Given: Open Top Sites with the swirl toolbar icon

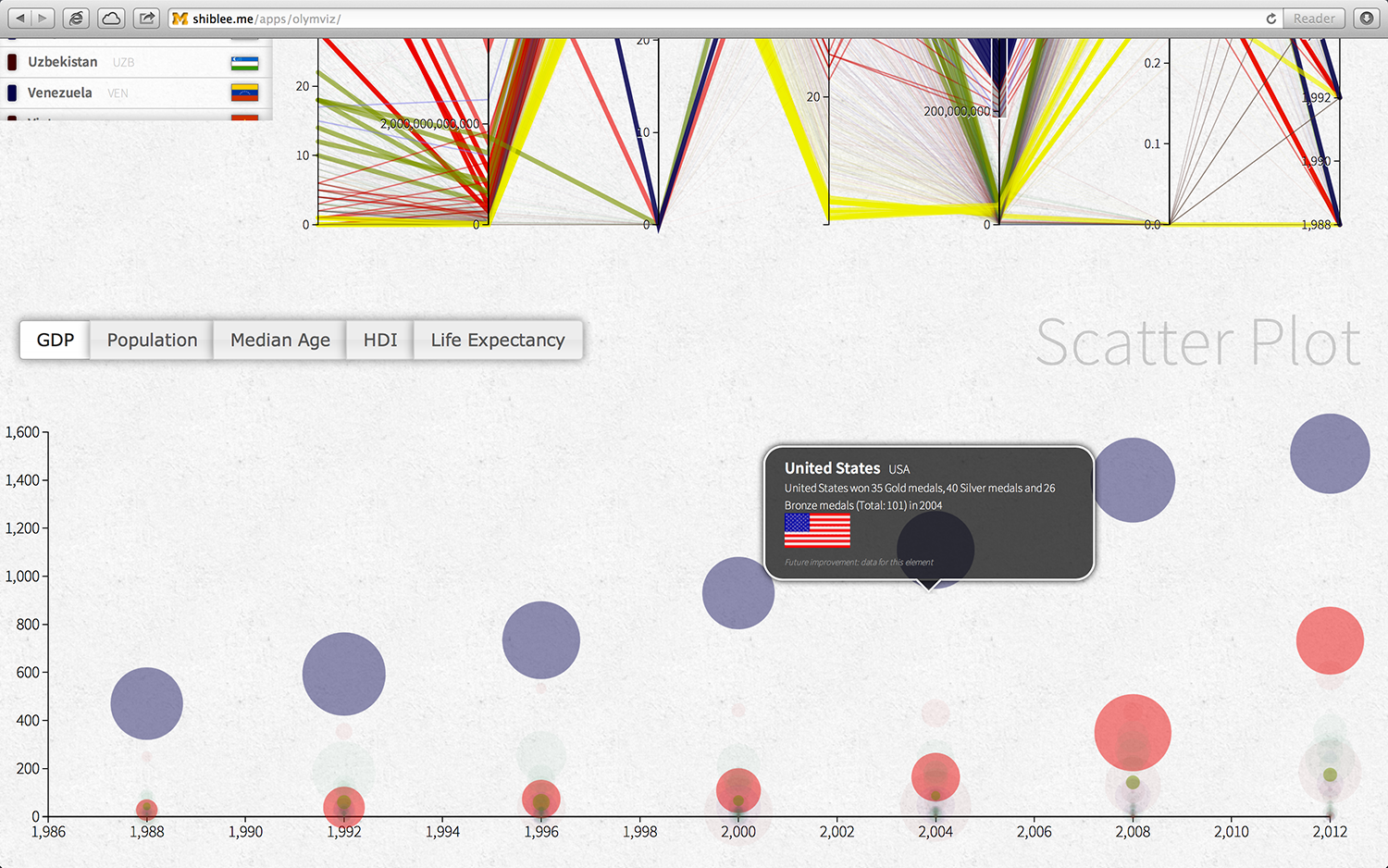Looking at the screenshot, I should (75, 18).
